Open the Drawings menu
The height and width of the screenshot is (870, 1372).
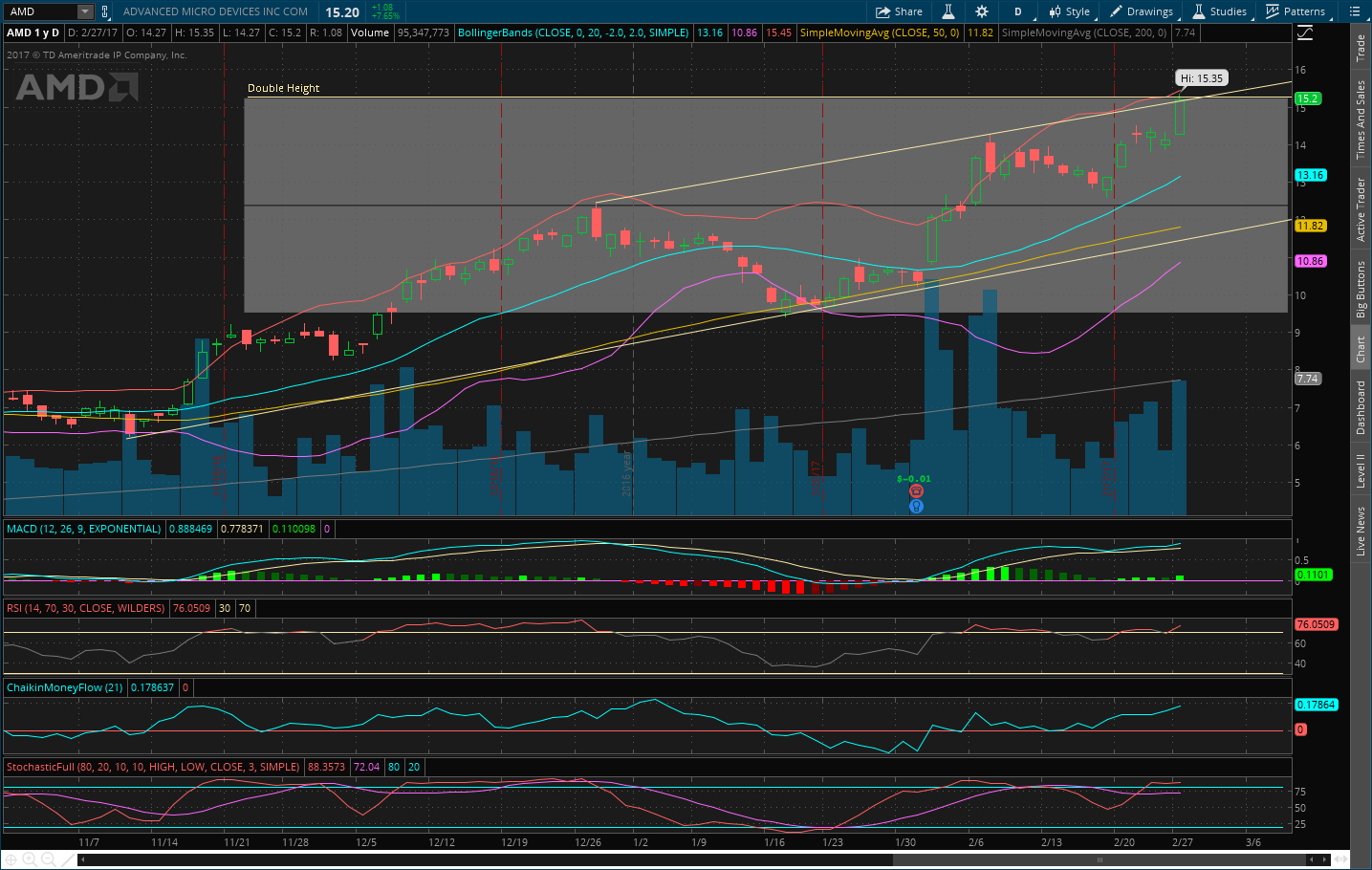pos(1141,11)
